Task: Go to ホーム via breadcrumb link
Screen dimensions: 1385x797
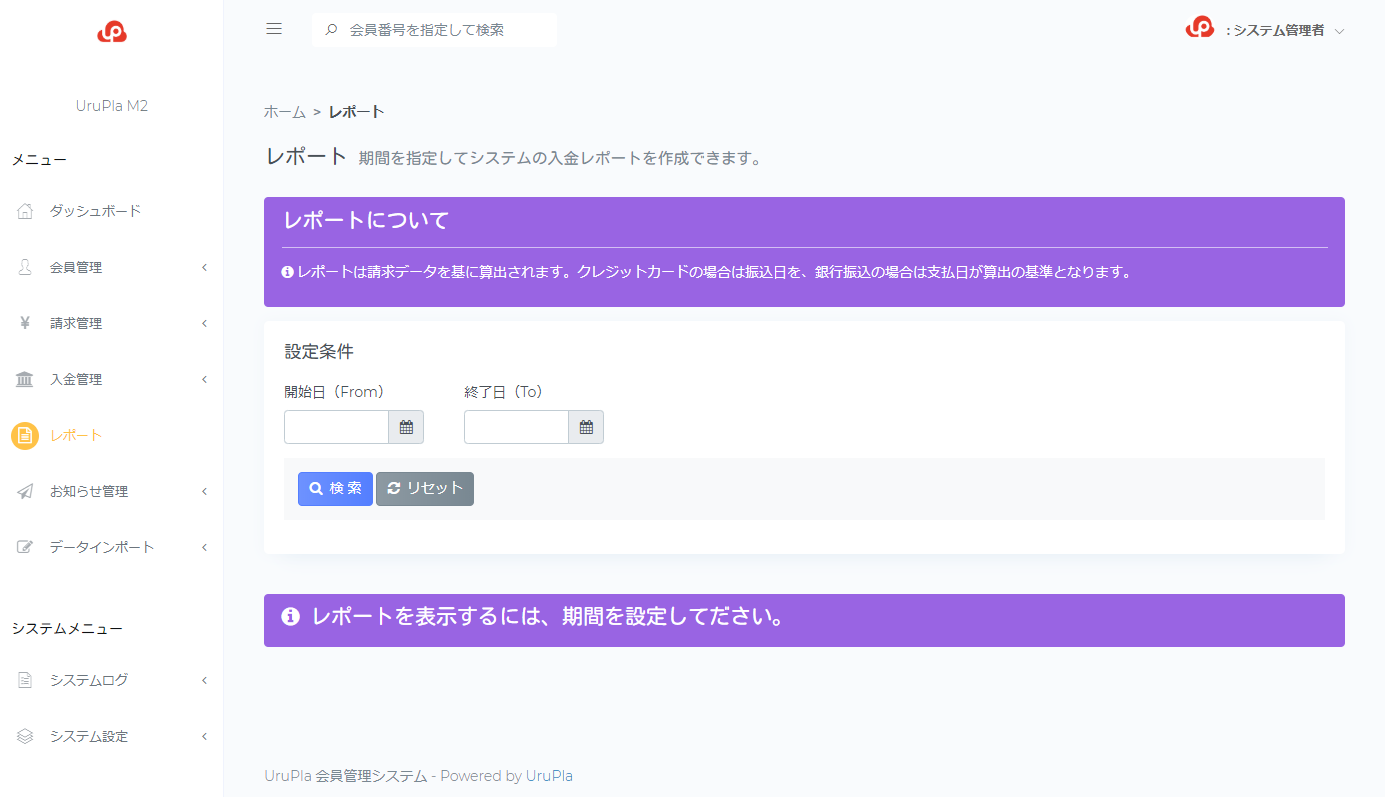Action: pyautogui.click(x=284, y=112)
